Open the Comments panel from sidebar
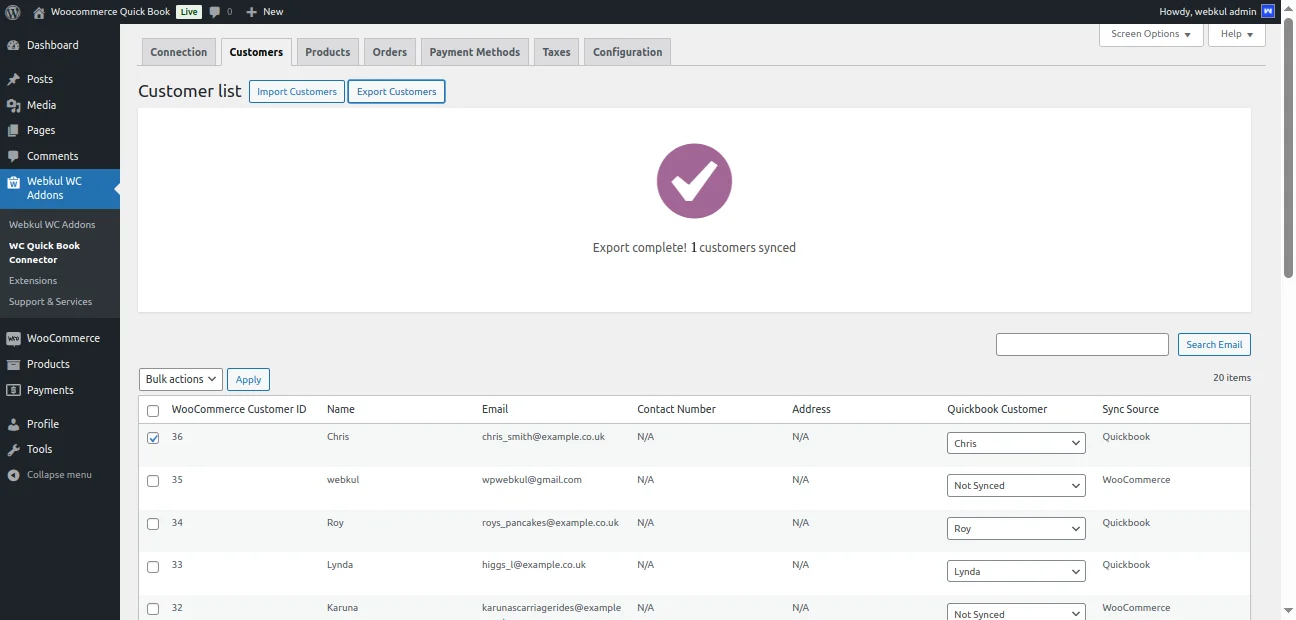This screenshot has width=1296, height=620. 13,156
